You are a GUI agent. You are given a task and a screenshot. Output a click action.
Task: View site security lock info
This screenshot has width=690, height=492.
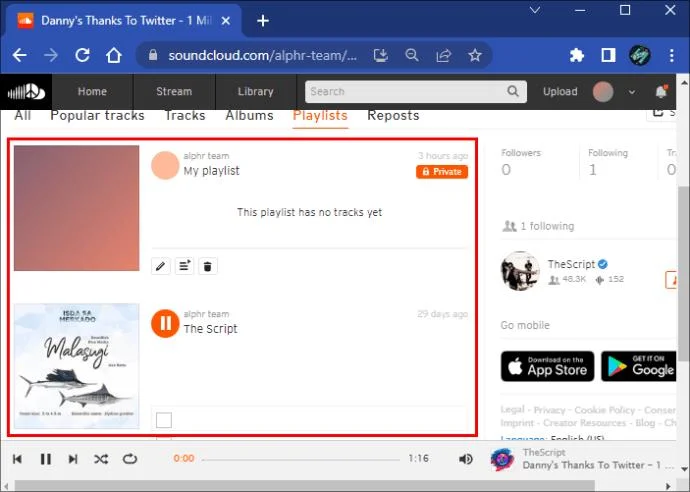point(153,55)
